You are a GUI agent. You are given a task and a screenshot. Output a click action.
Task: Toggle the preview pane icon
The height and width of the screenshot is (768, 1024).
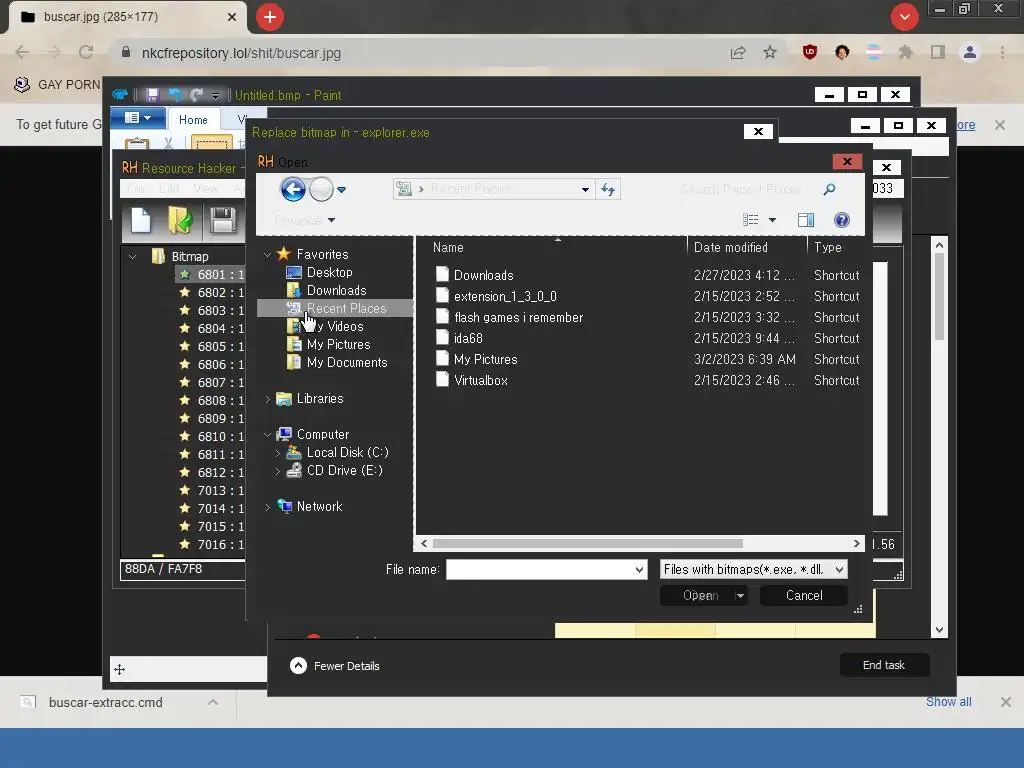click(x=806, y=220)
